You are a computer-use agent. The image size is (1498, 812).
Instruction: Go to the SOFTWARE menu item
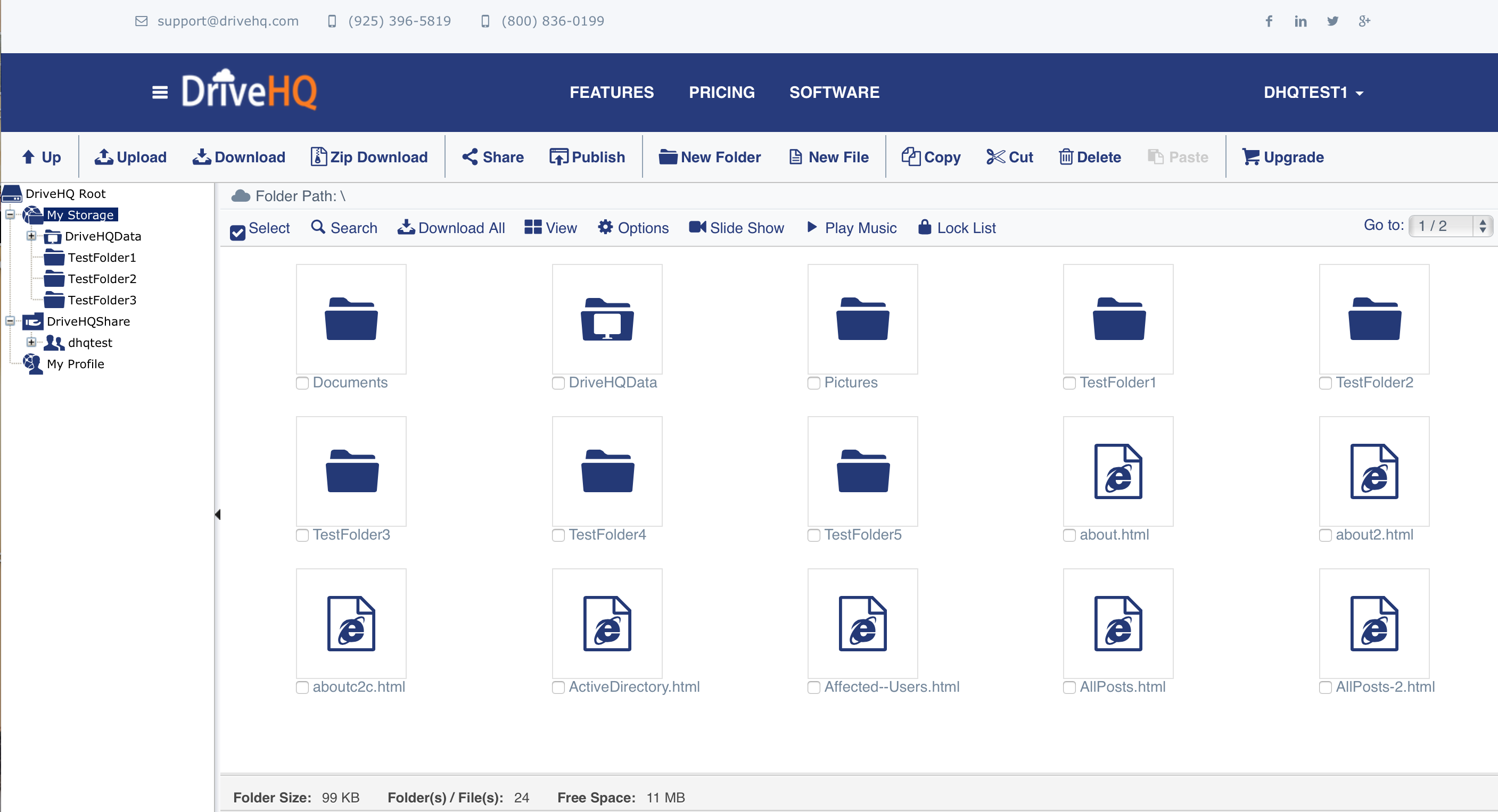pyautogui.click(x=834, y=93)
